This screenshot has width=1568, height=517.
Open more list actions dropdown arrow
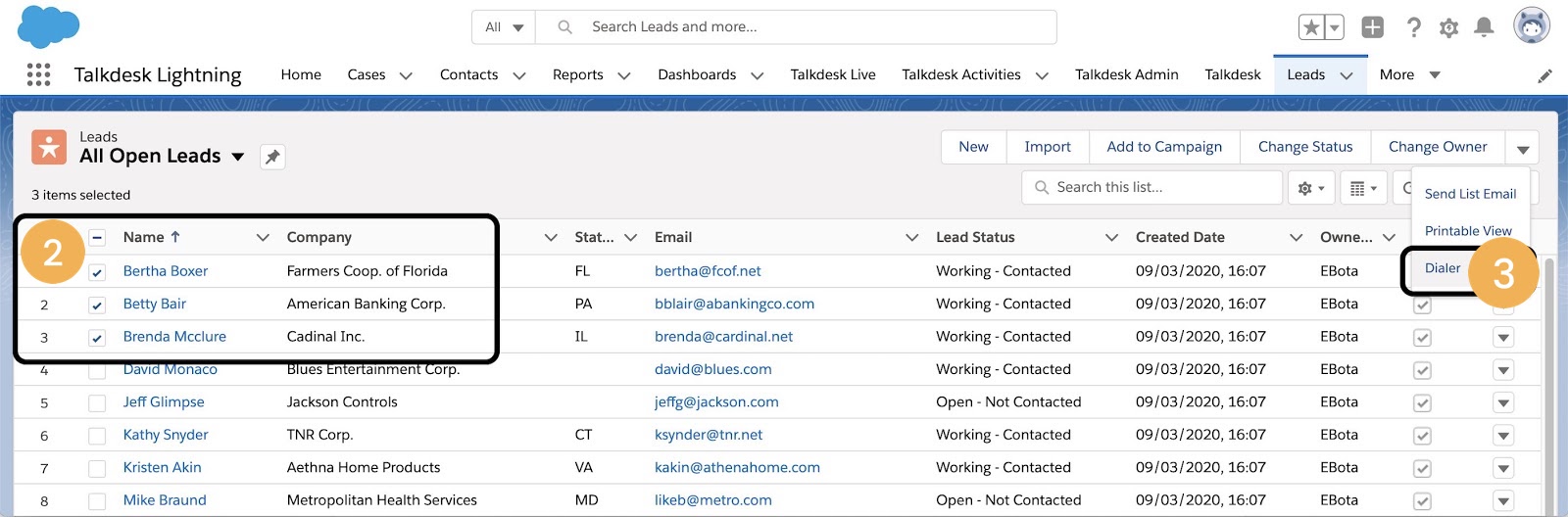pos(1523,148)
